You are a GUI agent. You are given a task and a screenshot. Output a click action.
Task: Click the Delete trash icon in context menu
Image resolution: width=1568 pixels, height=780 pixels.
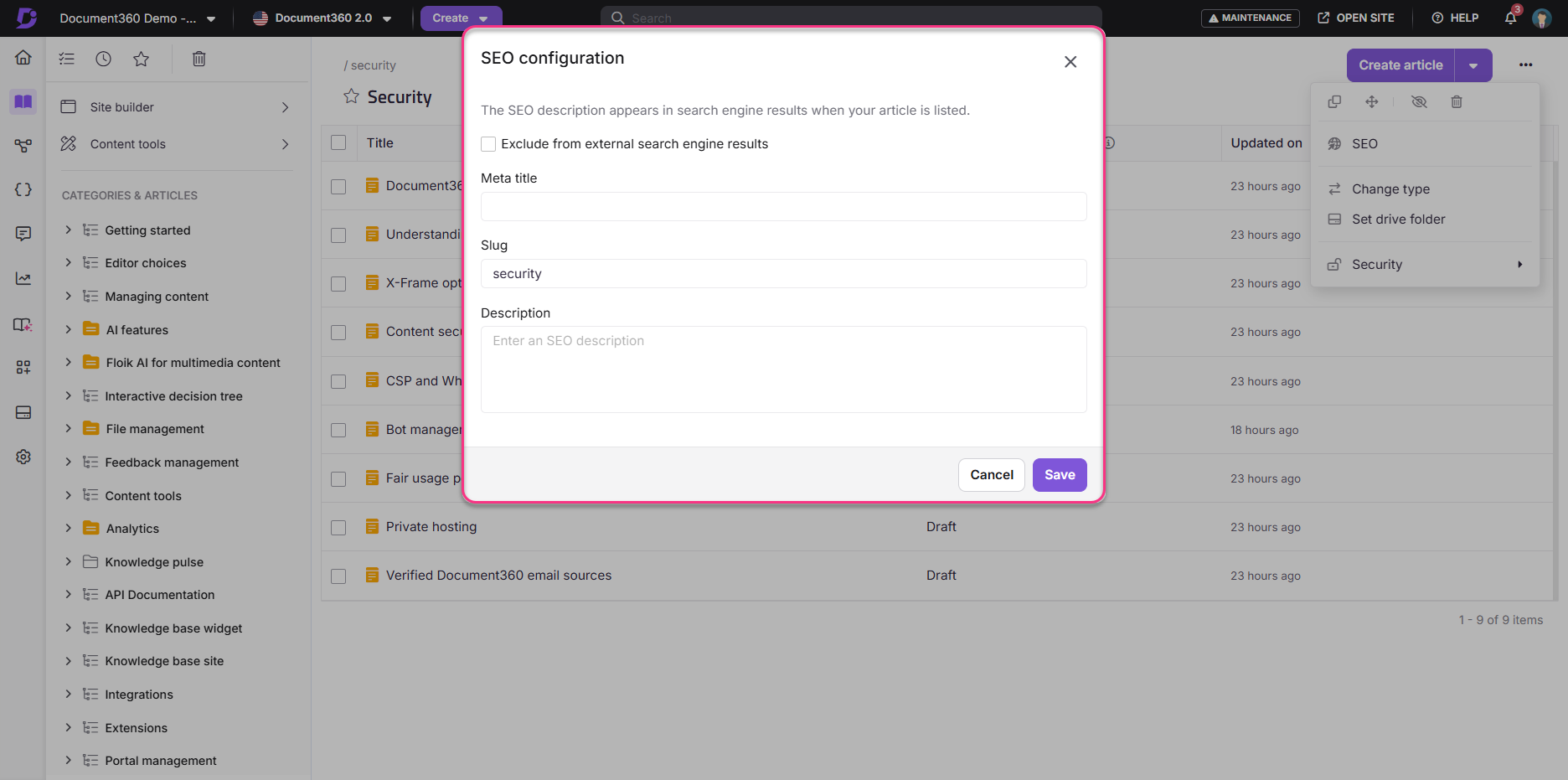(1457, 101)
